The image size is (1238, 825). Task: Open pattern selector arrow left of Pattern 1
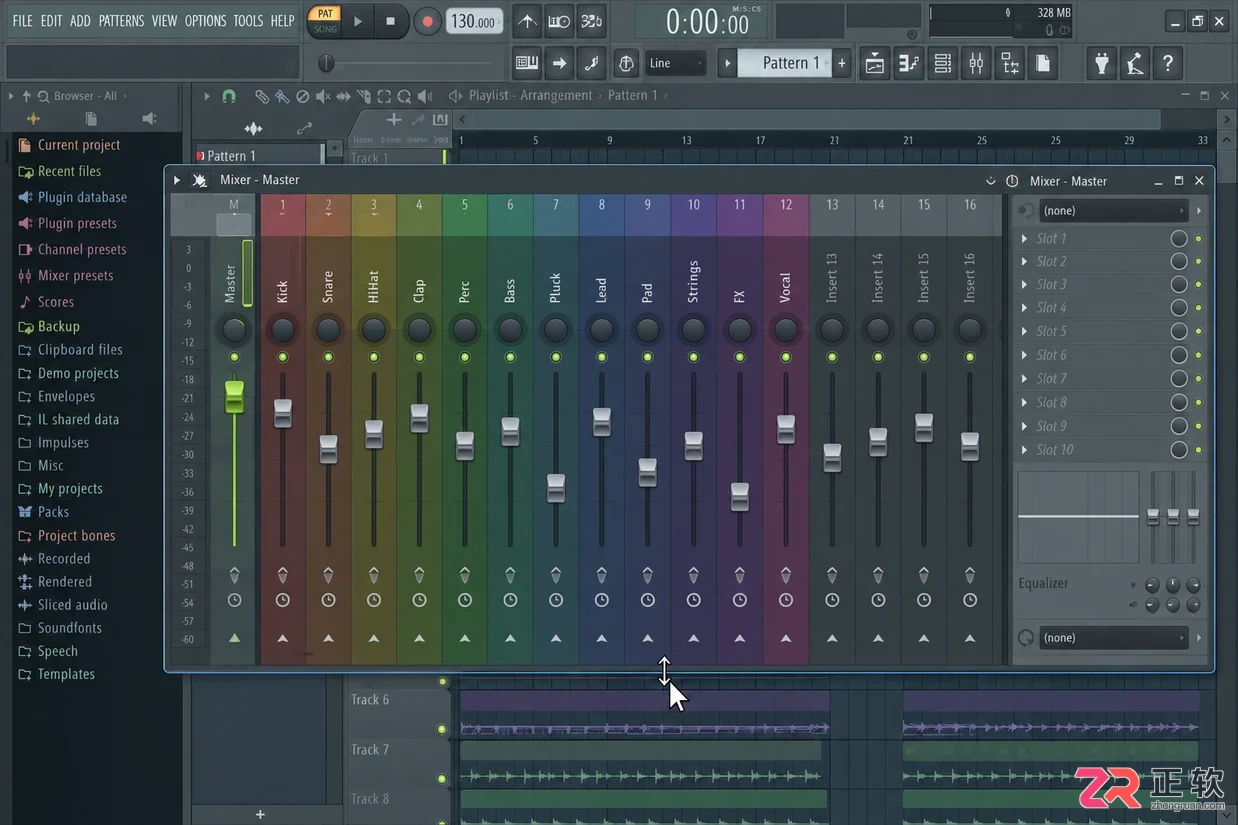coord(728,63)
